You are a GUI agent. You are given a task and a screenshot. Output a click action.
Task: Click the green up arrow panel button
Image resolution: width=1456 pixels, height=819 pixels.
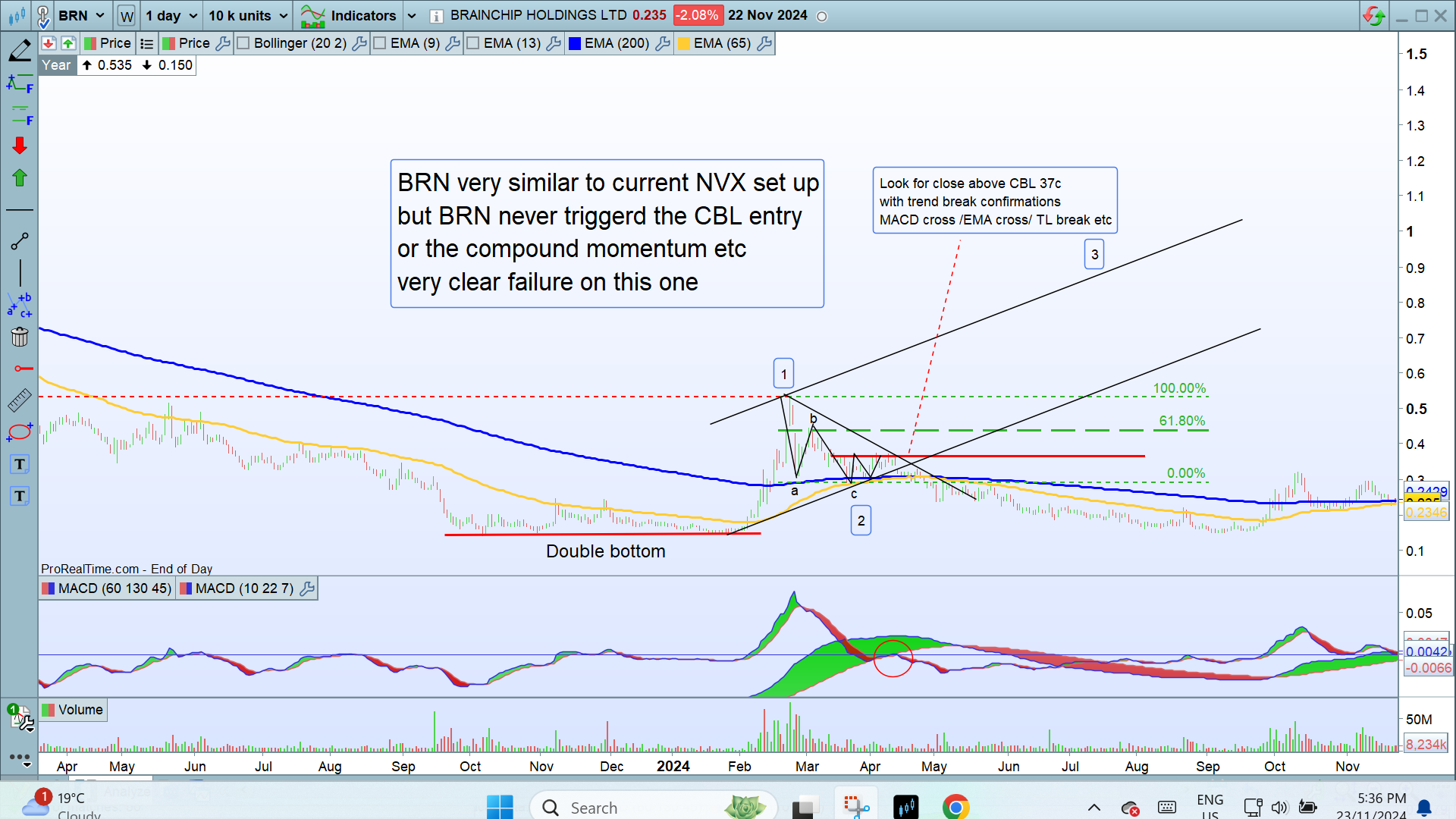68,43
